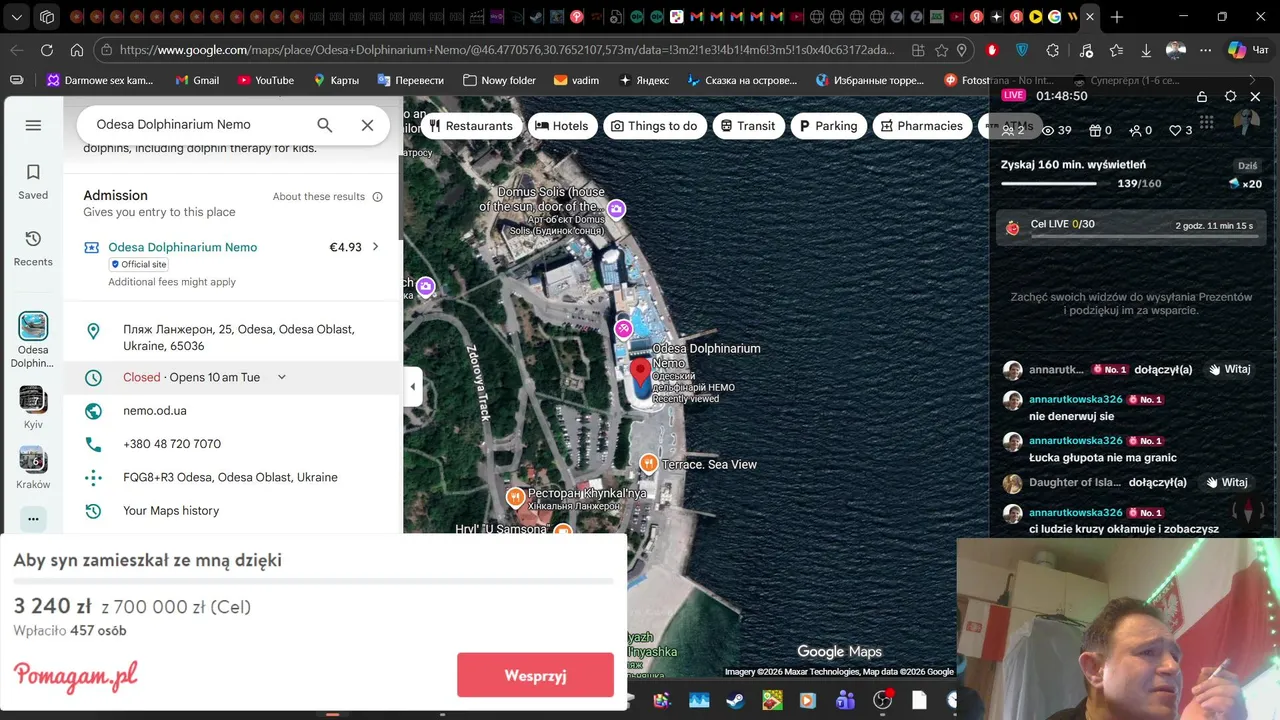Filter the map by Pharmacies

point(922,126)
